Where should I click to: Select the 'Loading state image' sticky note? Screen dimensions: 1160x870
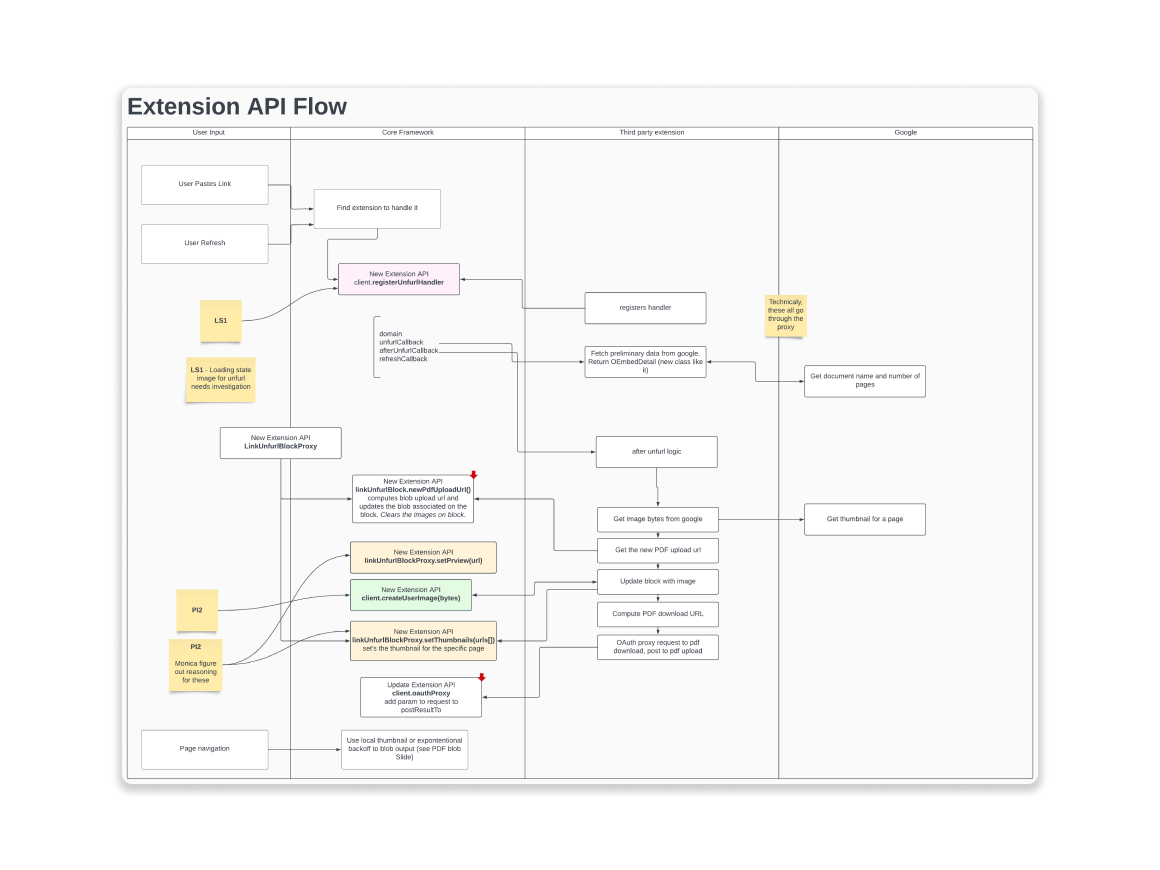click(220, 379)
